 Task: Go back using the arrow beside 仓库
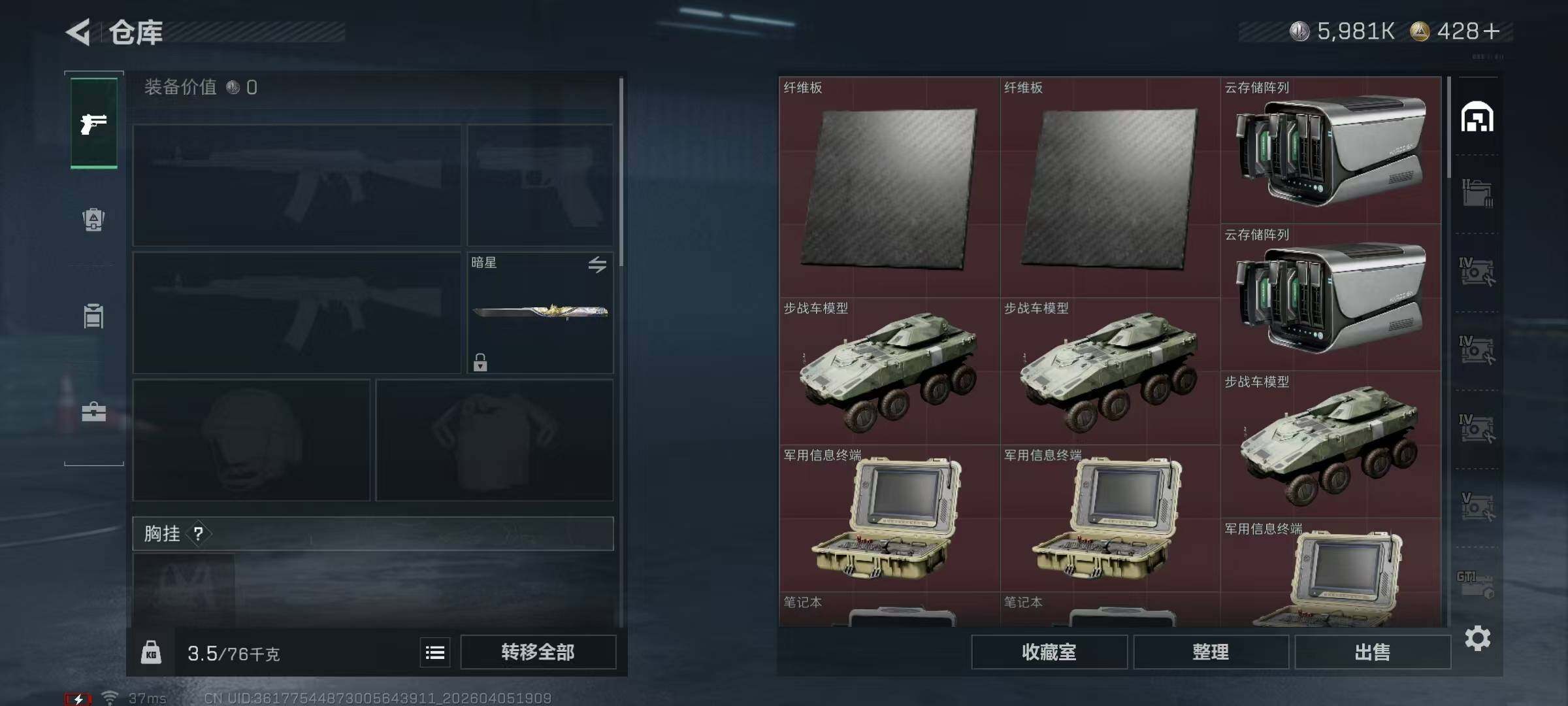point(78,32)
